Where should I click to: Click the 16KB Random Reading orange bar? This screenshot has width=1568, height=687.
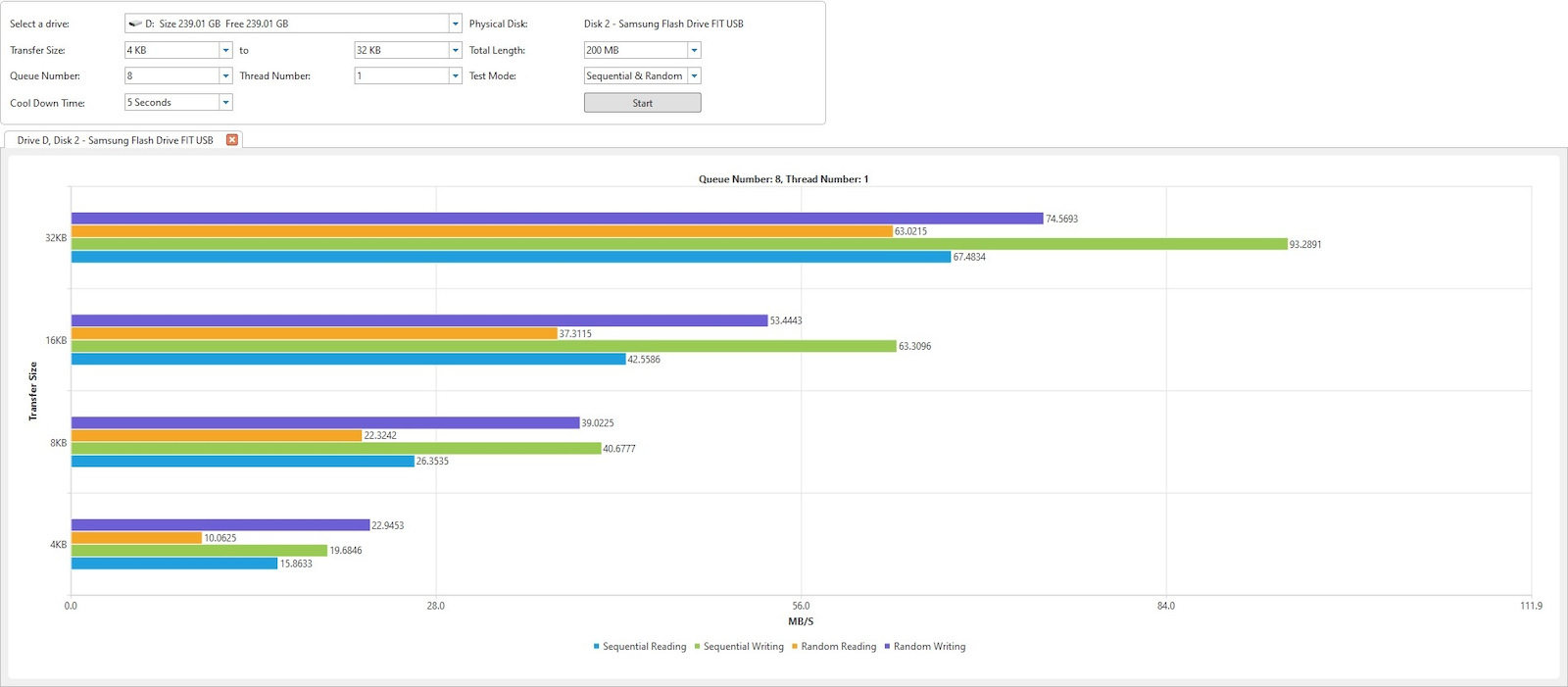coord(314,333)
